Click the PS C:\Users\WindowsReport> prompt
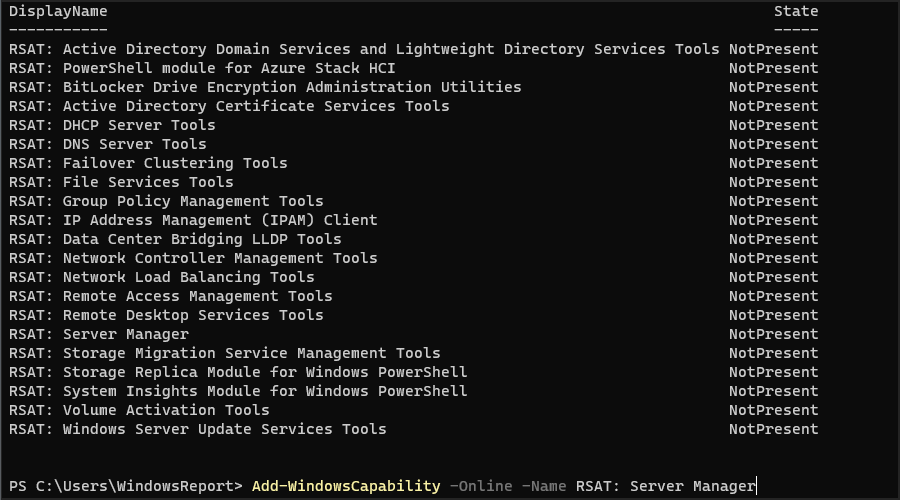Screen dimensions: 900x500 pos(126,486)
